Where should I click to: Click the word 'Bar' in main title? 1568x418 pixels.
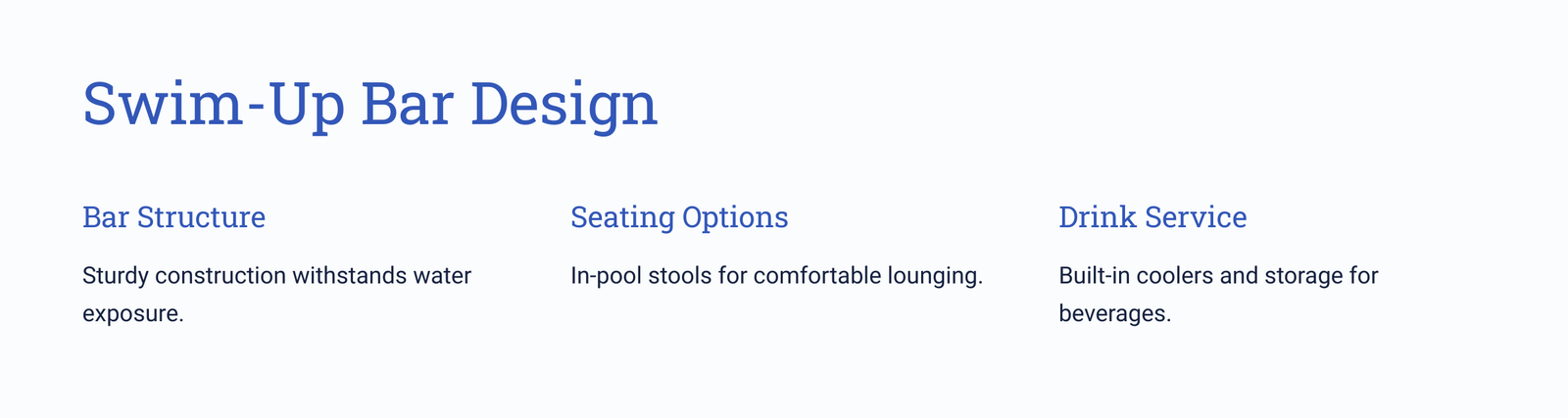tap(407, 106)
